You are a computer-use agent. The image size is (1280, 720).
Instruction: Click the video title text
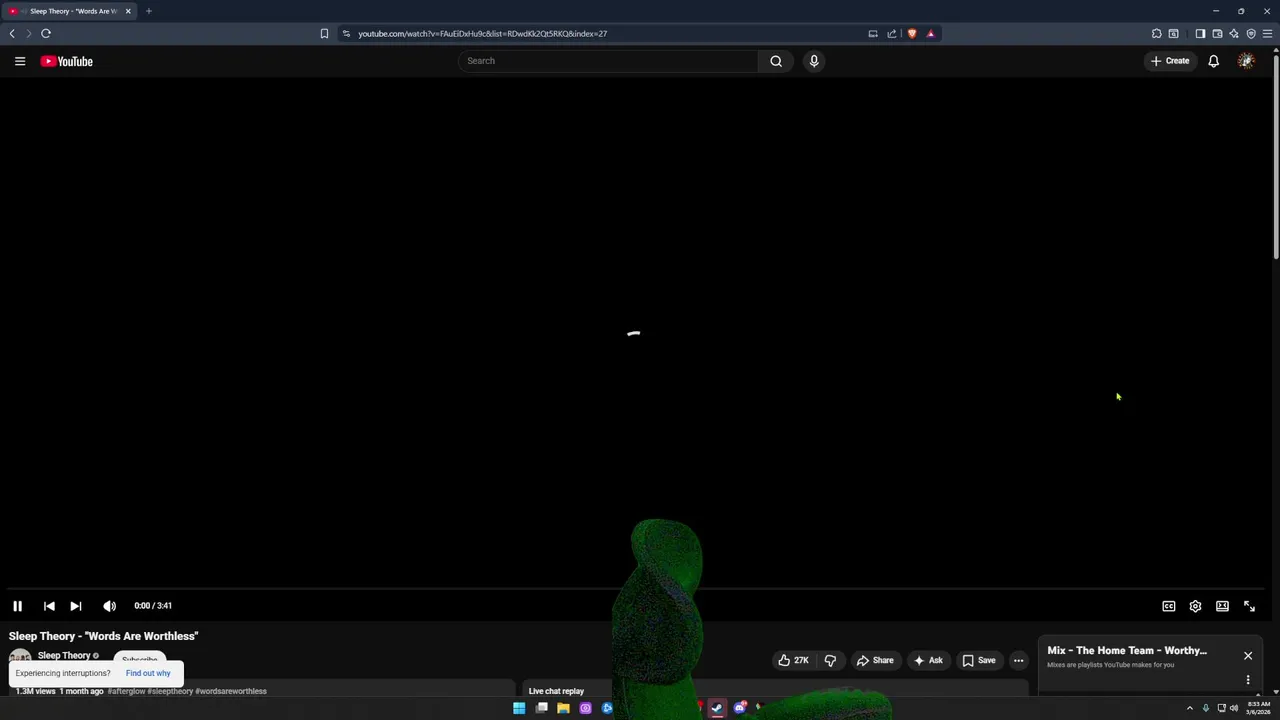point(104,636)
